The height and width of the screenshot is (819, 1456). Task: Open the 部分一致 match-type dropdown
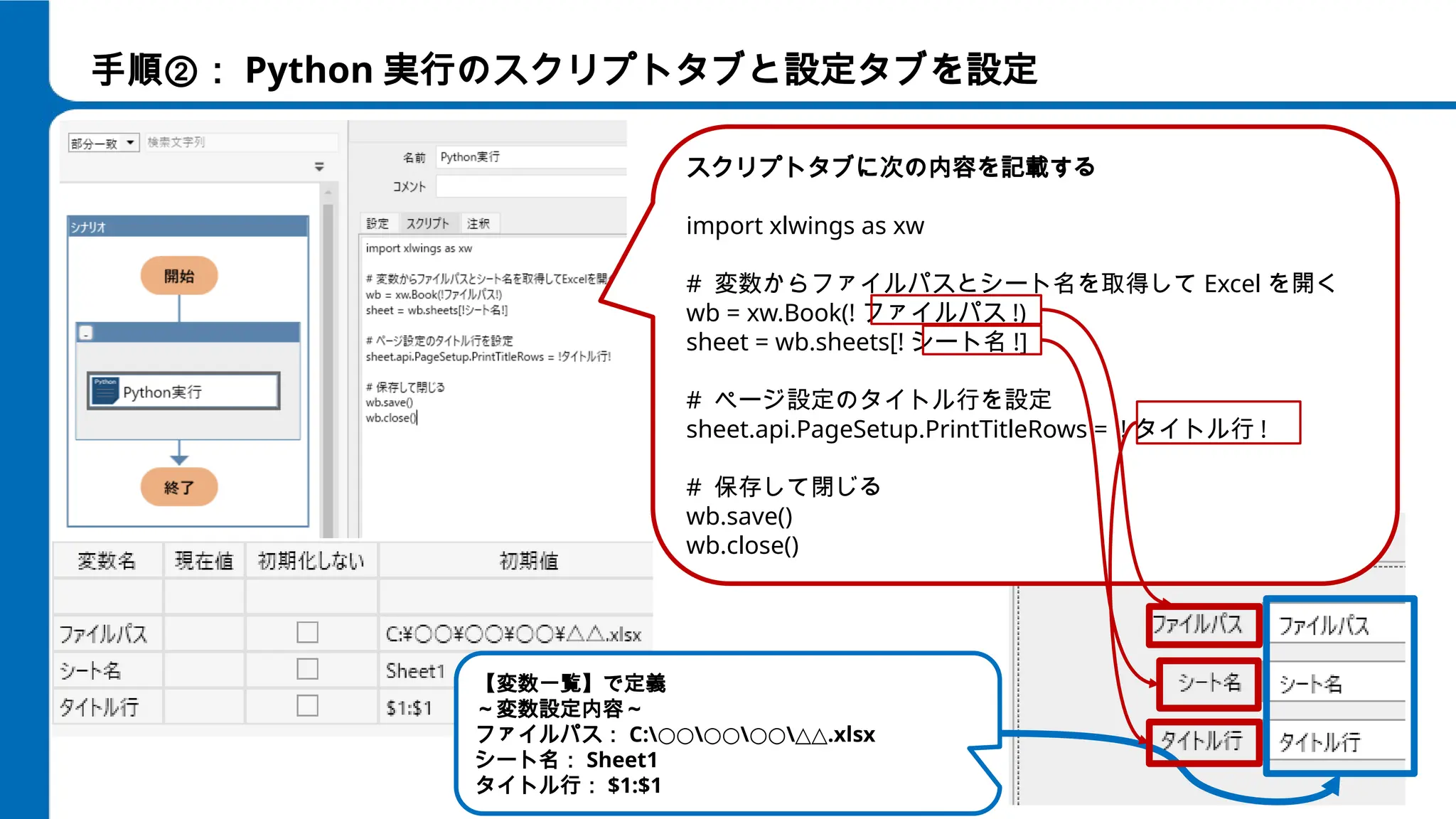[103, 143]
